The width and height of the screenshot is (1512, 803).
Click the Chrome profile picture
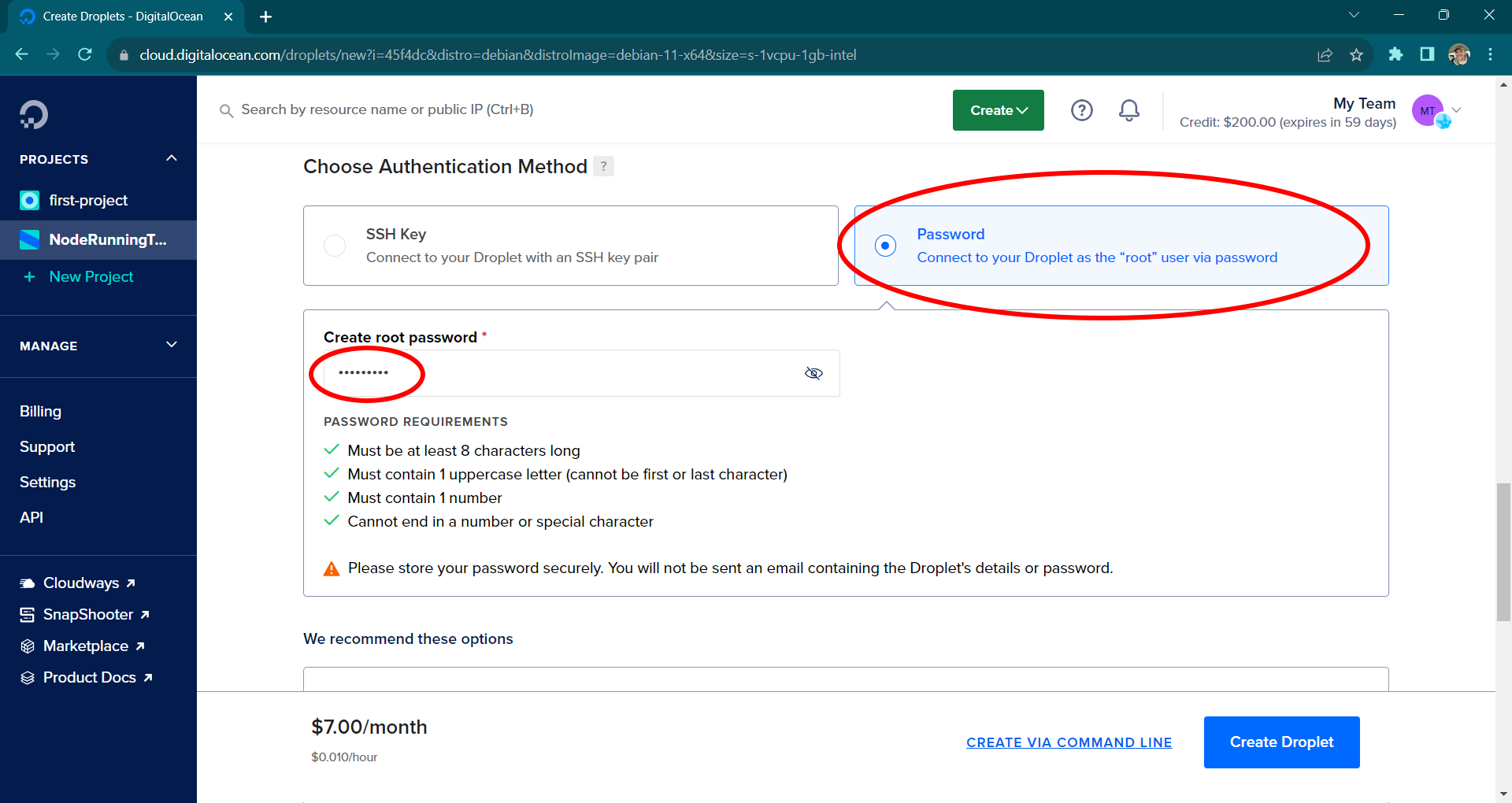tap(1459, 54)
